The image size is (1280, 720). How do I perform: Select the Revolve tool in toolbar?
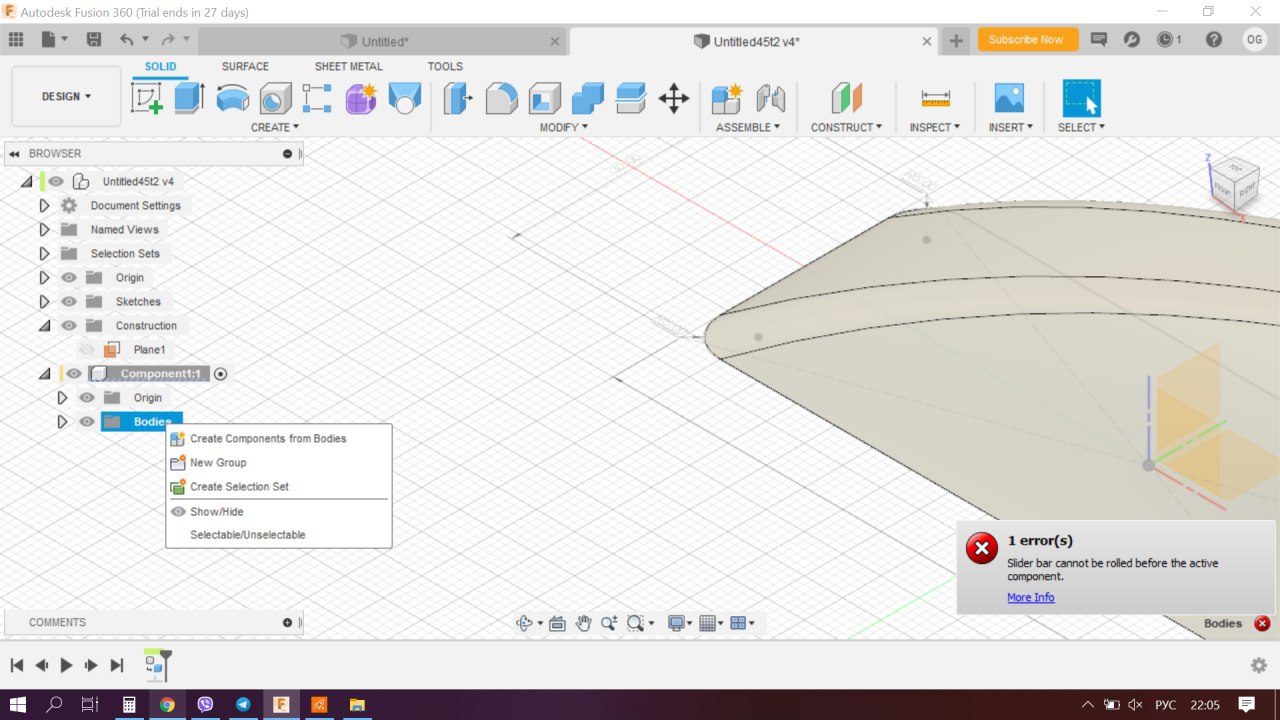tap(232, 98)
